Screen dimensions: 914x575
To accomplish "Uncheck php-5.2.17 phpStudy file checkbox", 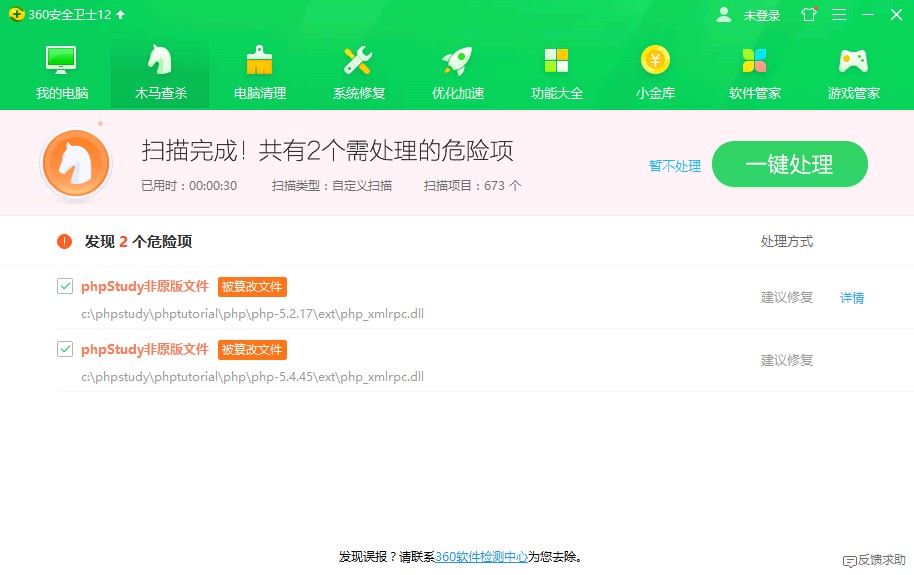I will point(65,286).
